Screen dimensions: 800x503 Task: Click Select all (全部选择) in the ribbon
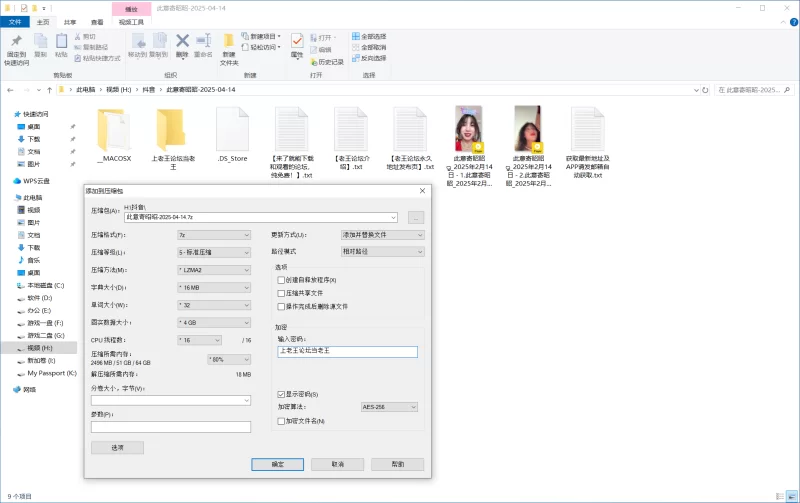[369, 37]
